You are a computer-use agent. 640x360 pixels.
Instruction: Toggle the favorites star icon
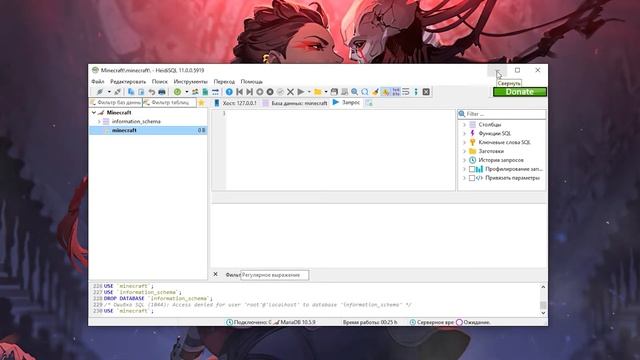coord(201,103)
